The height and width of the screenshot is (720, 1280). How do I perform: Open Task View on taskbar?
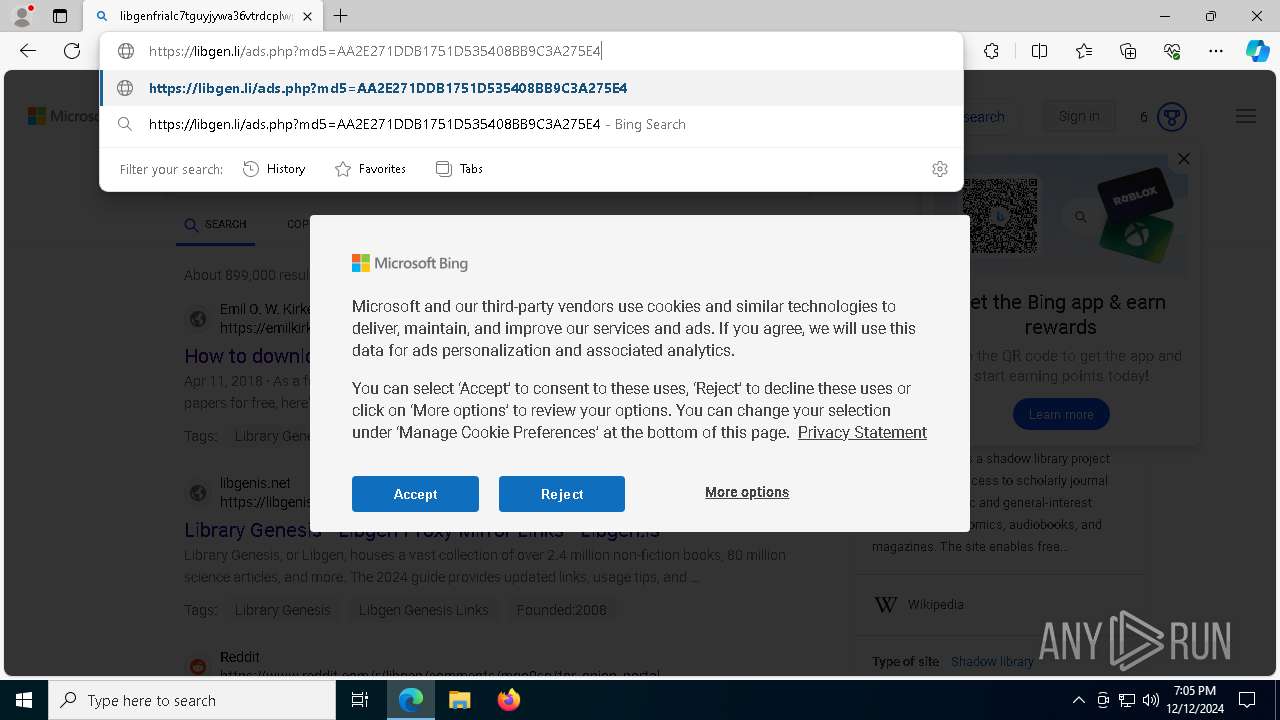point(360,700)
